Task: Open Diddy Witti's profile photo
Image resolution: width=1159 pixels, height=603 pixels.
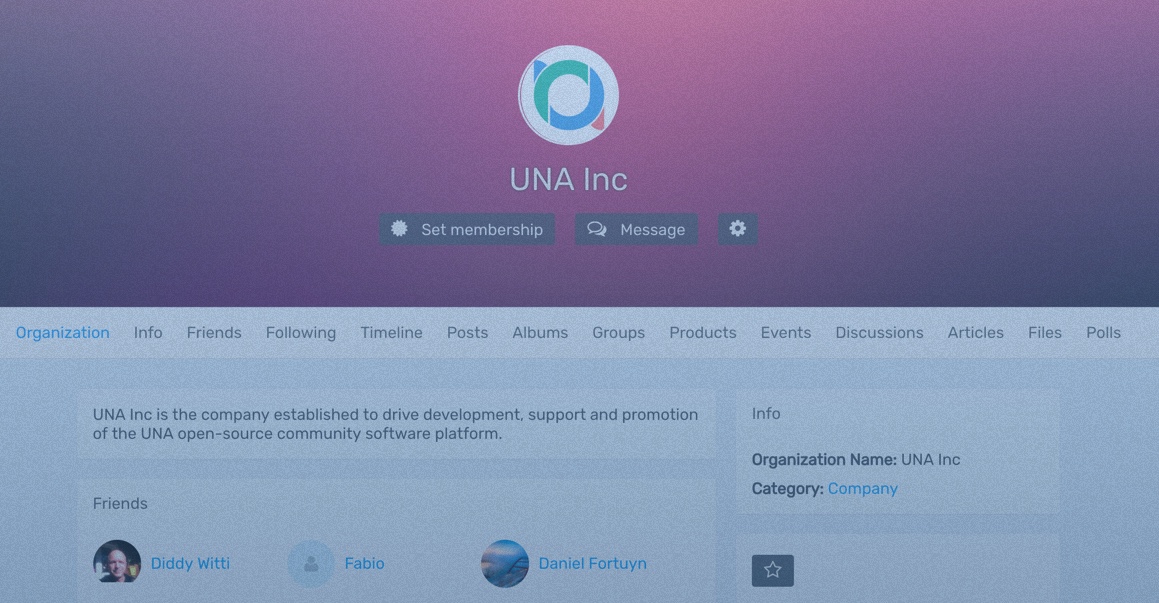Action: [117, 563]
